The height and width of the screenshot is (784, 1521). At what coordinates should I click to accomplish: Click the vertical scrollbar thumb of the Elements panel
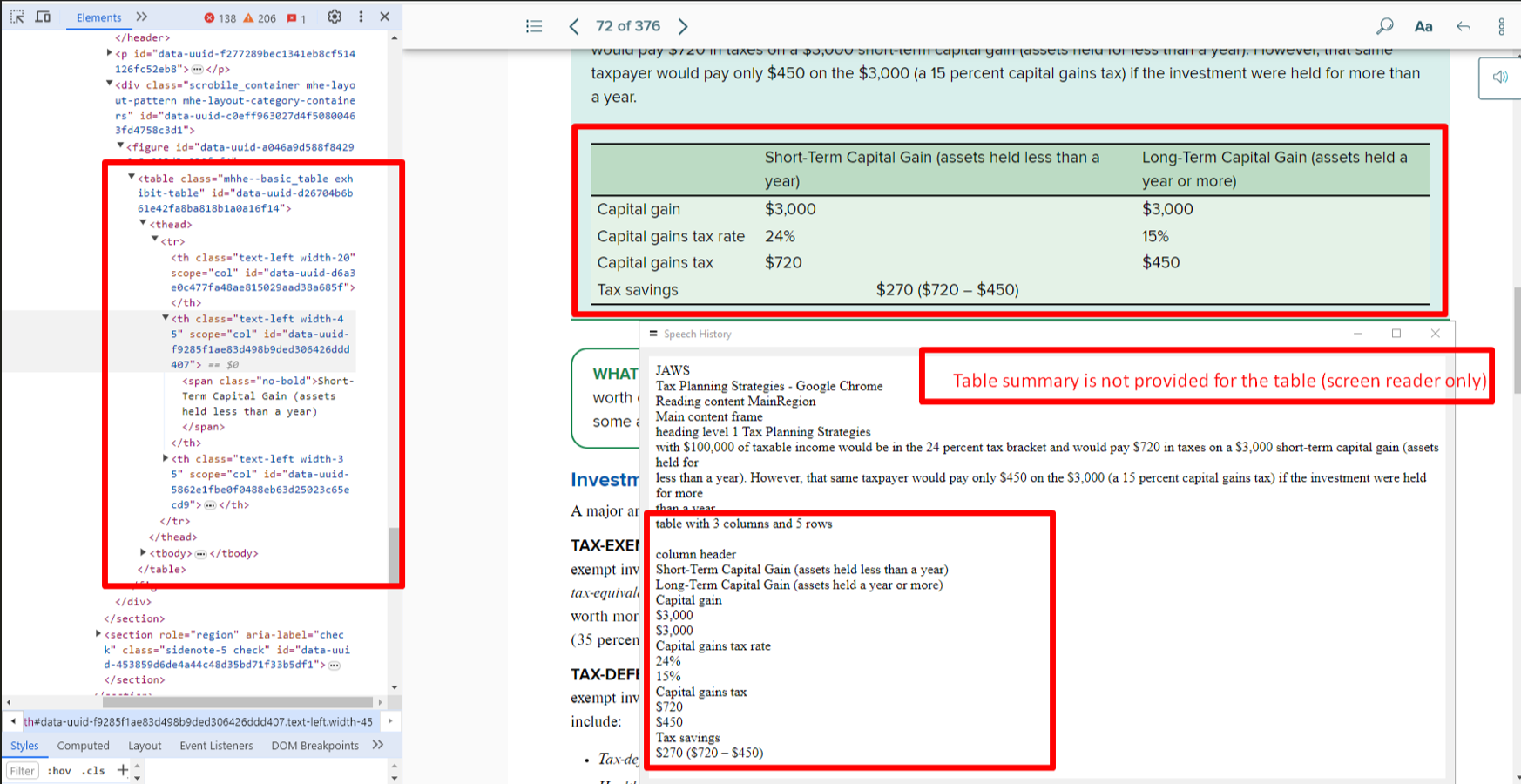395,555
